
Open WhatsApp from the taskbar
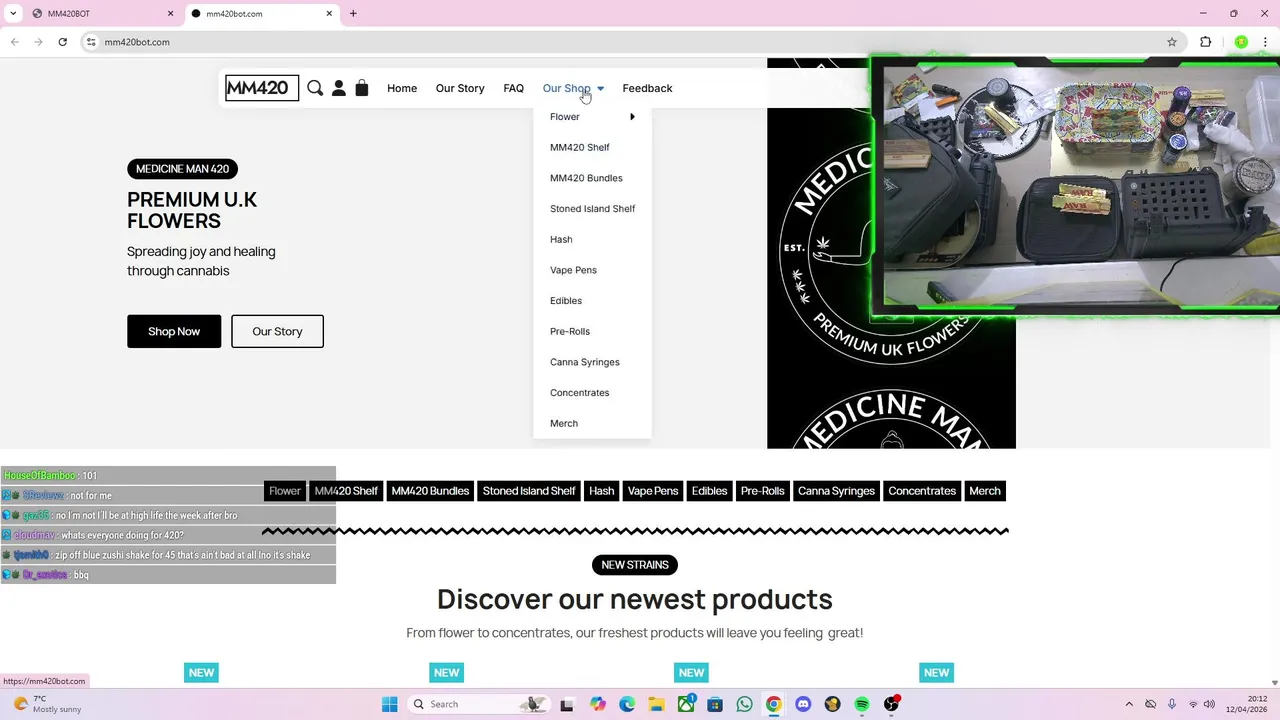pos(744,704)
